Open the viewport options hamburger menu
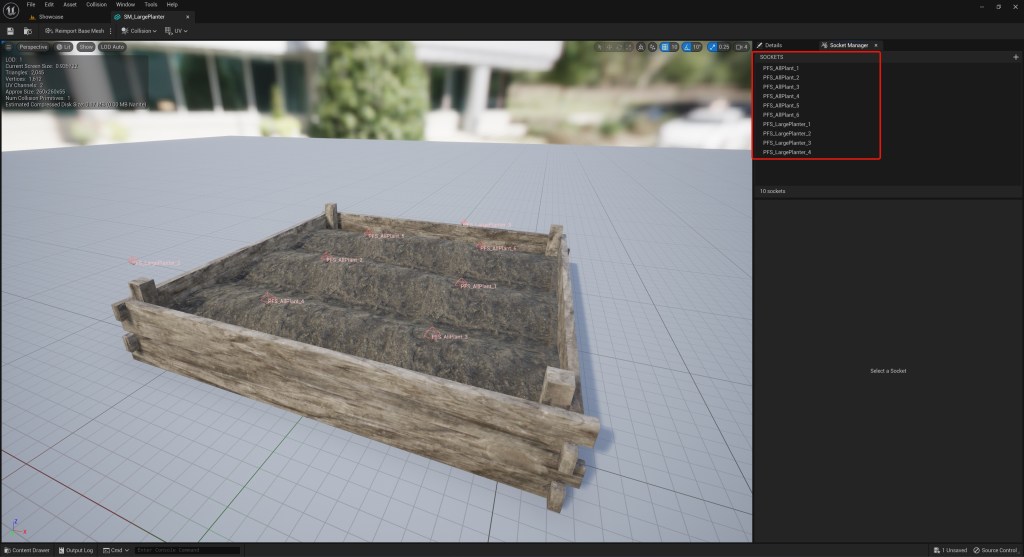 click(x=9, y=47)
